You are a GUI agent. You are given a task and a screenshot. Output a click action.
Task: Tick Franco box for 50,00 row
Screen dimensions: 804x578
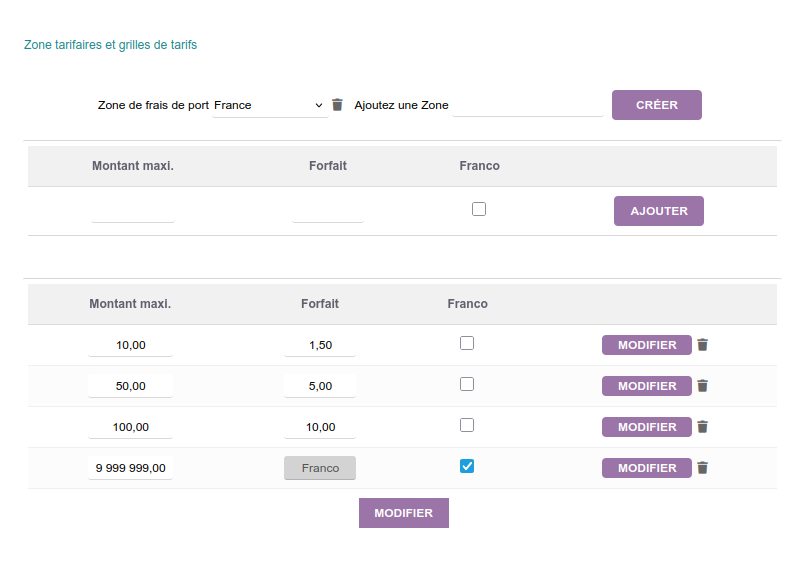pos(467,384)
